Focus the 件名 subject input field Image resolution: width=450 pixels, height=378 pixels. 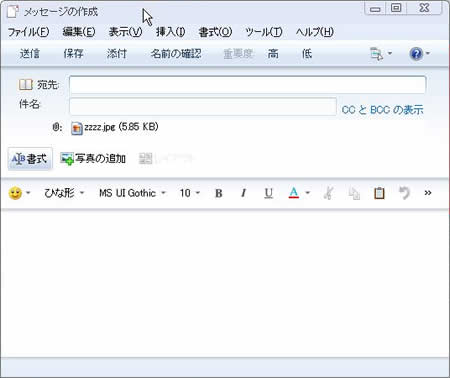click(x=203, y=106)
